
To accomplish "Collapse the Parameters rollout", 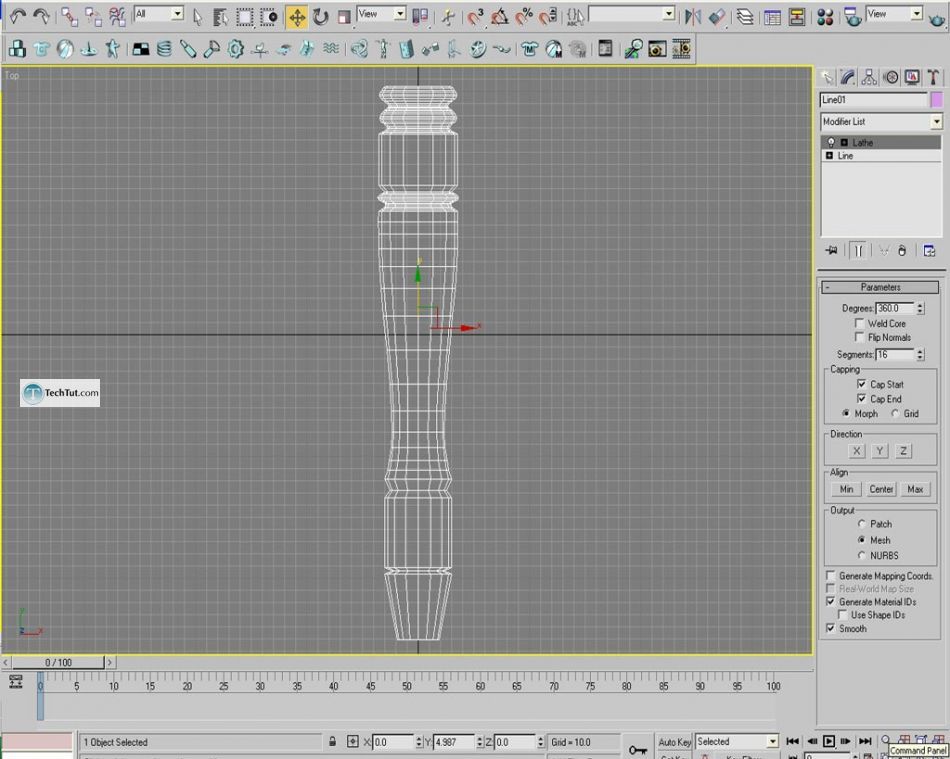I will coord(880,287).
